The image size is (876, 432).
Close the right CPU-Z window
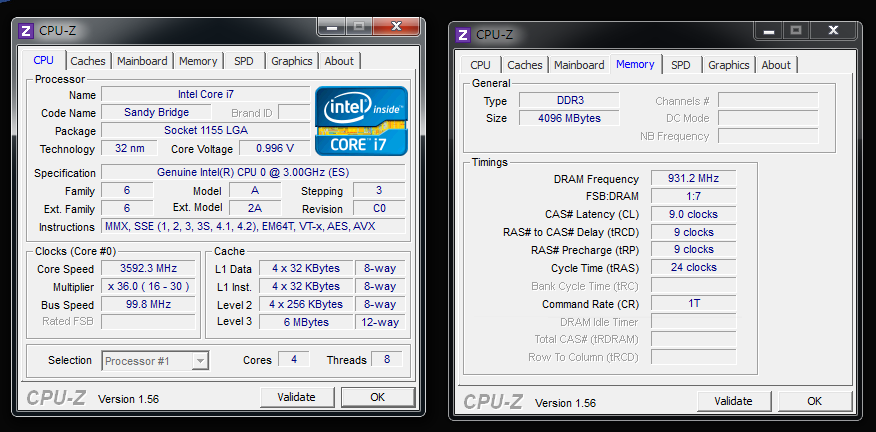[833, 30]
